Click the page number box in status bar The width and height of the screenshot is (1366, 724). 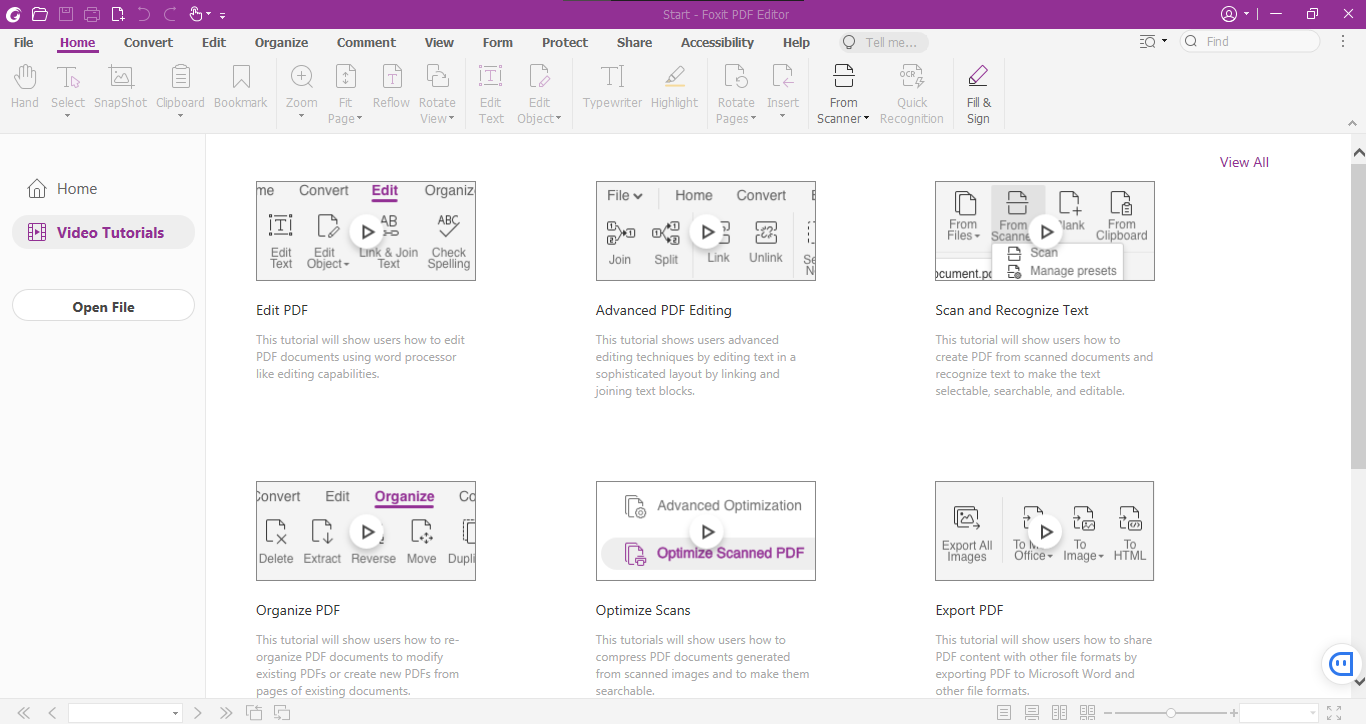(x=125, y=713)
